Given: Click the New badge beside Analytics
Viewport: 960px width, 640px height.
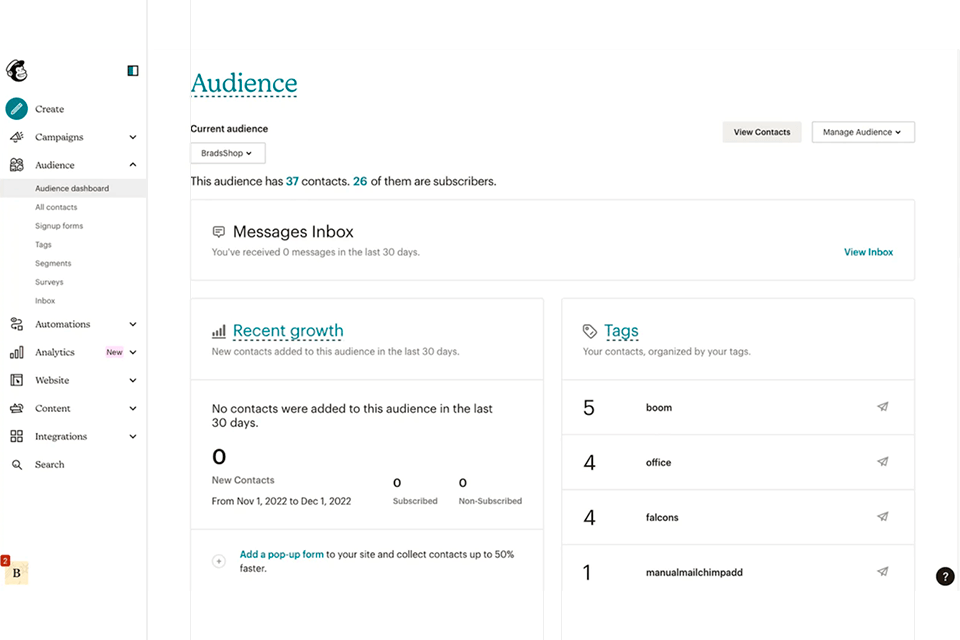Looking at the screenshot, I should tap(114, 352).
